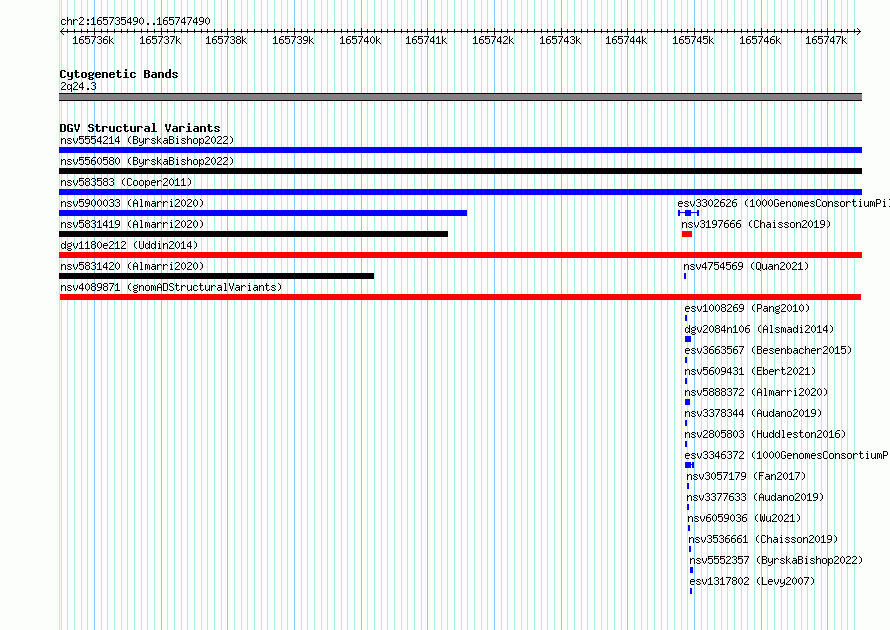Viewport: 890px width, 630px height.
Task: Click the Cytogenetic Bands track title
Action: click(119, 74)
